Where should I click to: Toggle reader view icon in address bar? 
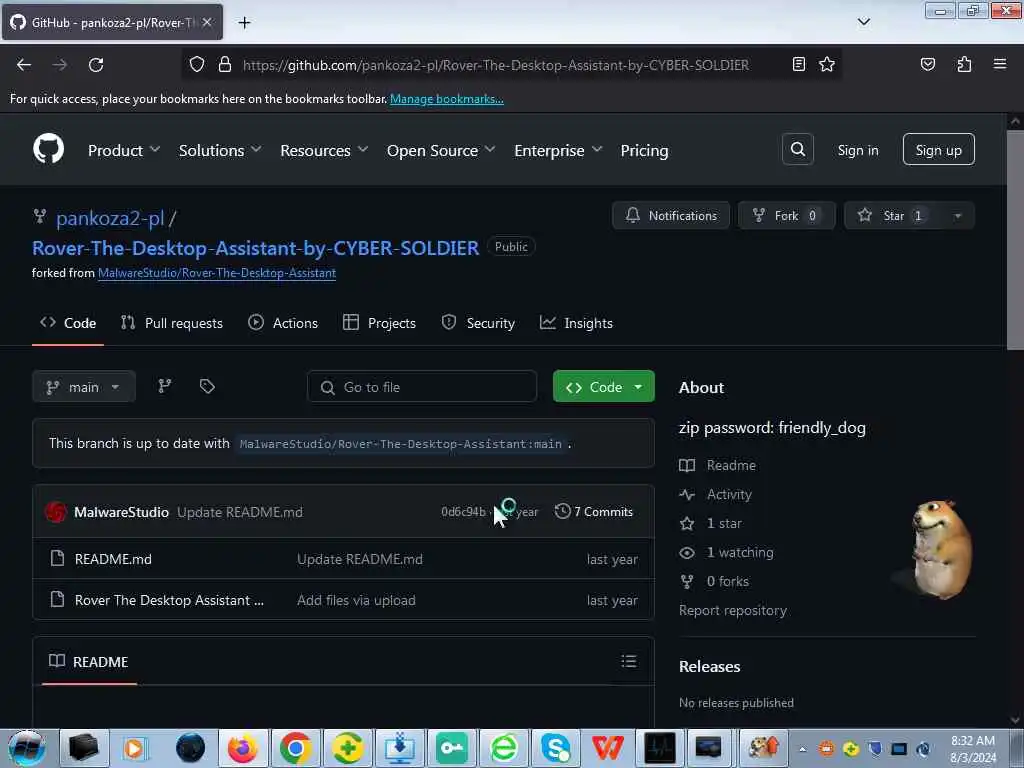(x=798, y=64)
